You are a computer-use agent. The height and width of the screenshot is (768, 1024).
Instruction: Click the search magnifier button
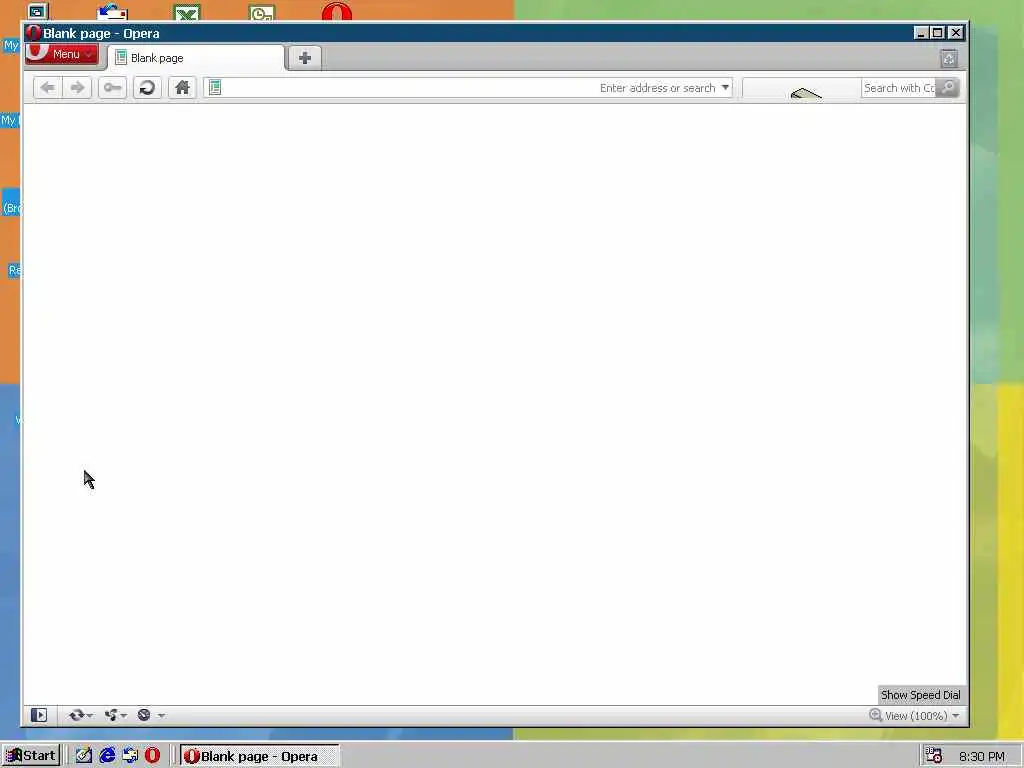pos(947,88)
